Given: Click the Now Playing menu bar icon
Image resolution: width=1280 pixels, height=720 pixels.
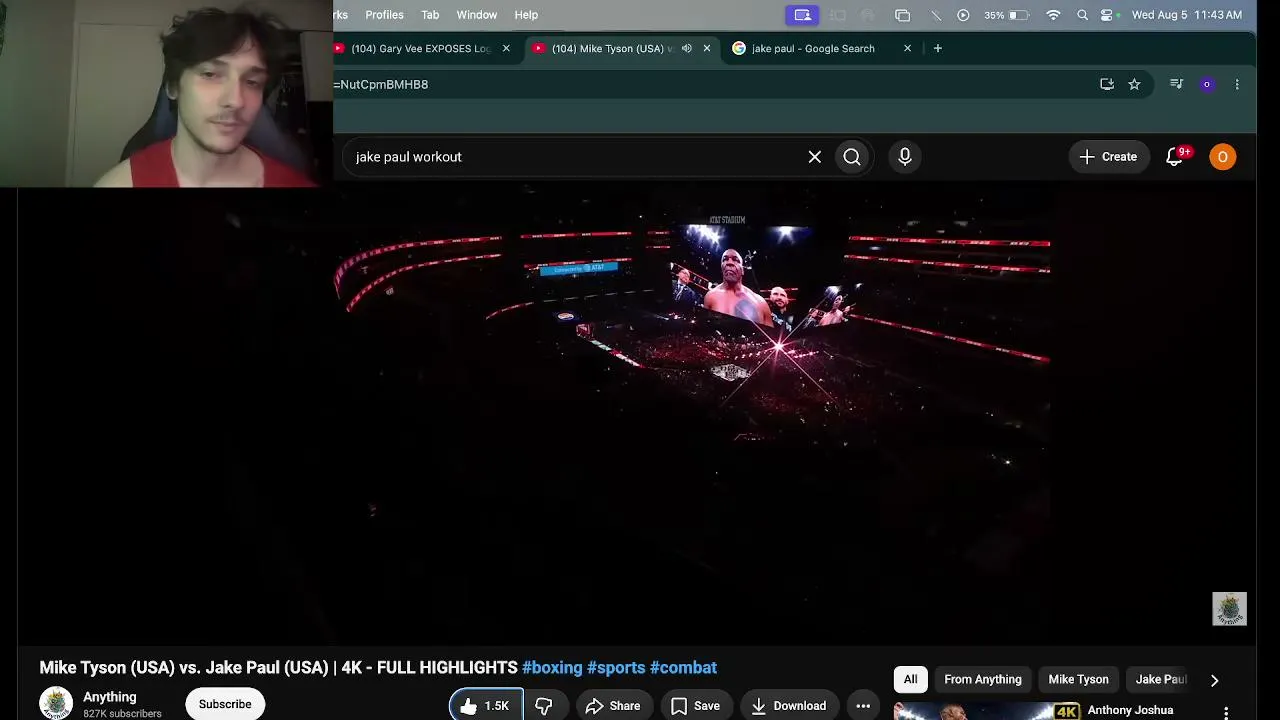Looking at the screenshot, I should 963,15.
